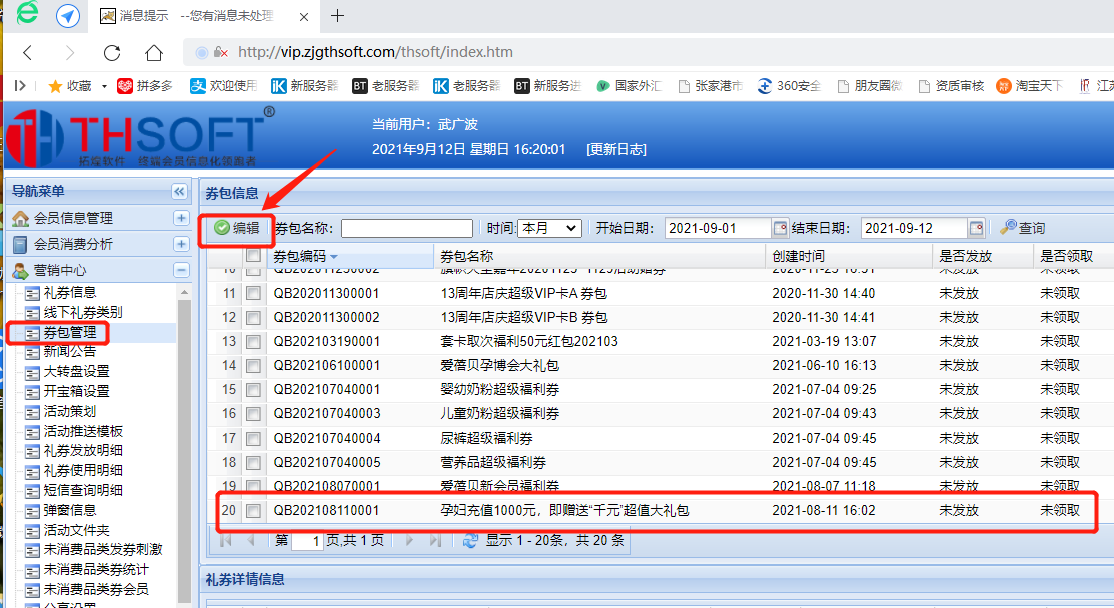1114x608 pixels.
Task: Check the row 11 checkbox QB202011300001
Action: 253,293
